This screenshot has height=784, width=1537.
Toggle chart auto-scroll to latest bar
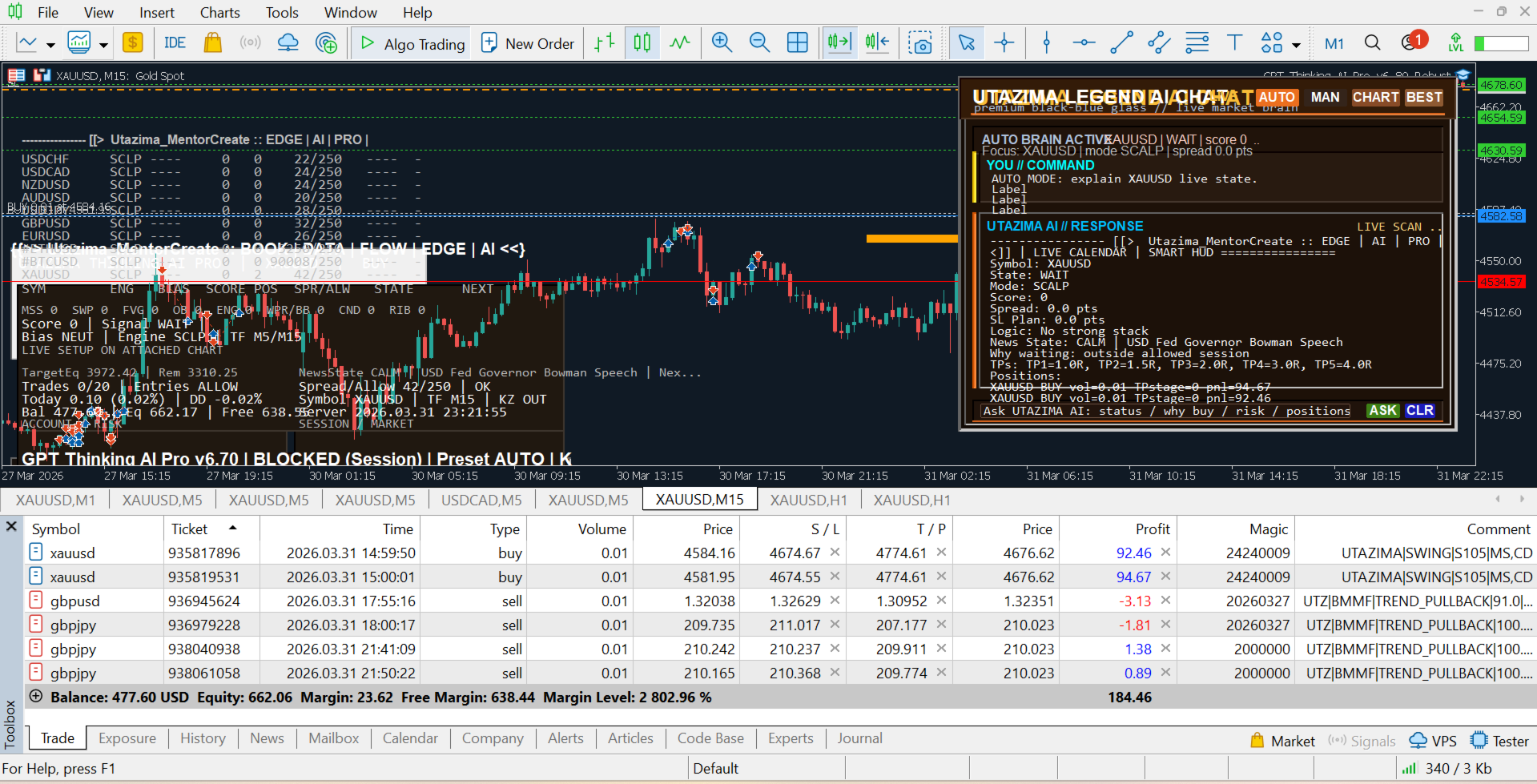(x=839, y=43)
